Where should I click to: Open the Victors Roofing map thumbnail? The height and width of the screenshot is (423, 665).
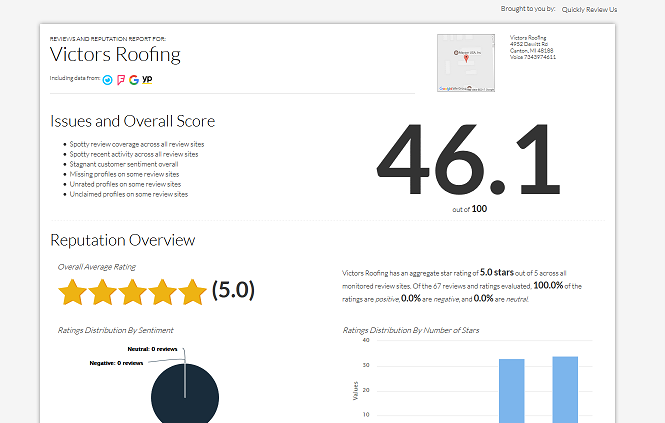(466, 63)
